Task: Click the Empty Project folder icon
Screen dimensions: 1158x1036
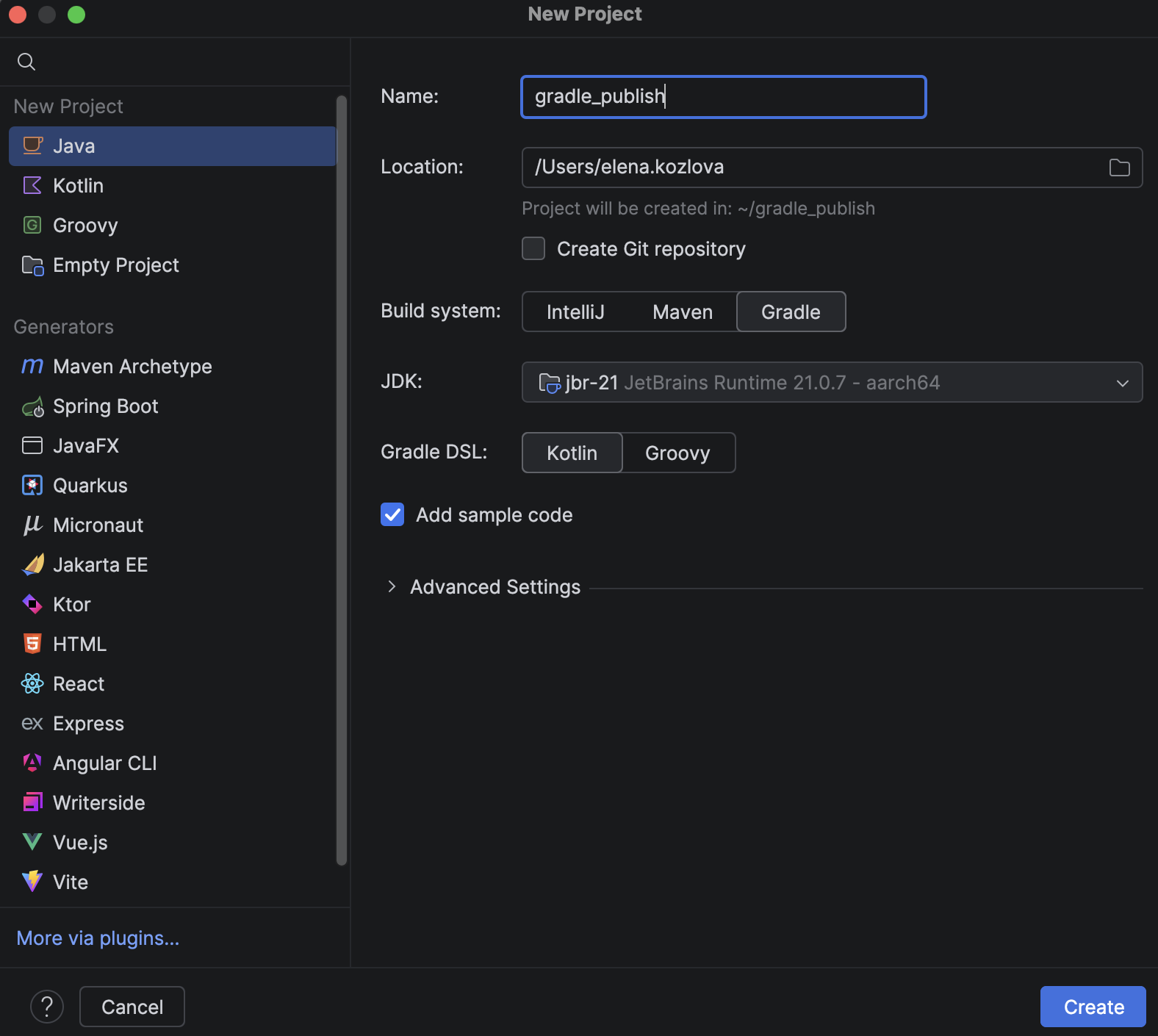Action: (32, 265)
